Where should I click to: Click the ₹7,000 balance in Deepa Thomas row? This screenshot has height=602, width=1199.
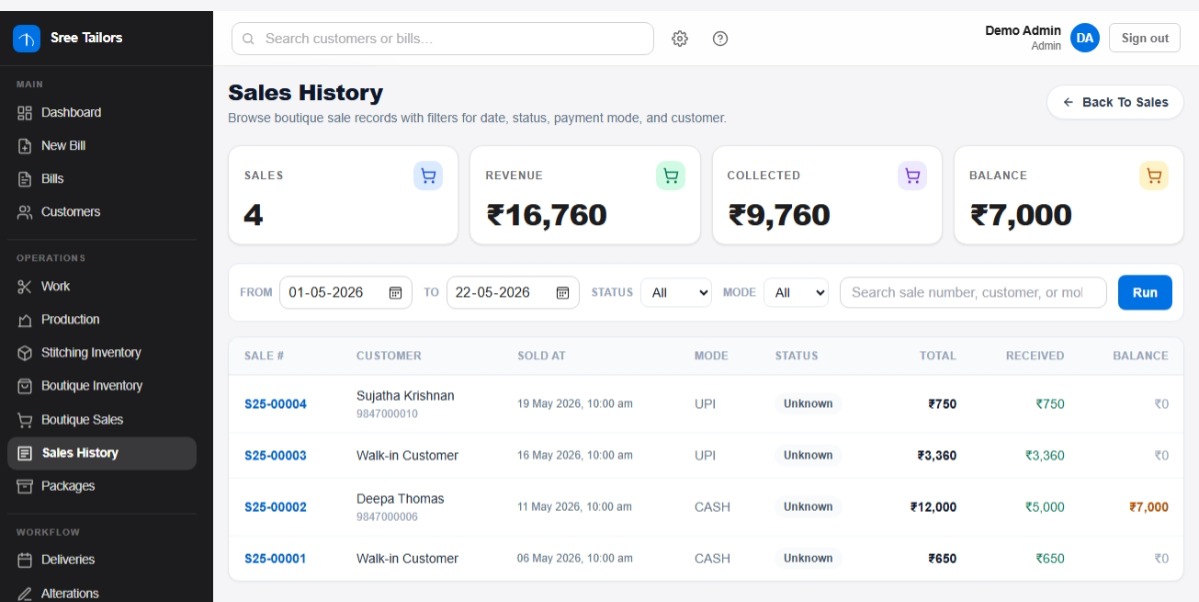pyautogui.click(x=1149, y=506)
